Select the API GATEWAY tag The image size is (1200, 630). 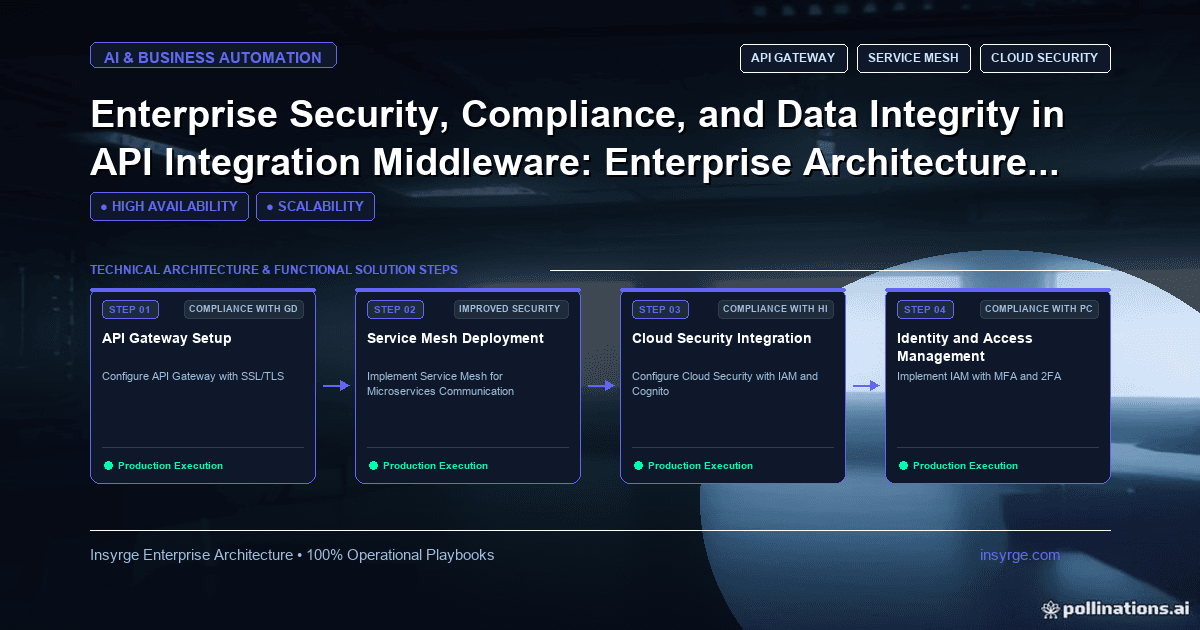coord(793,58)
